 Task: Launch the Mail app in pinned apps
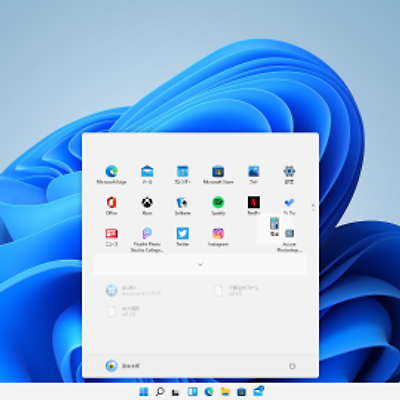coord(147,174)
